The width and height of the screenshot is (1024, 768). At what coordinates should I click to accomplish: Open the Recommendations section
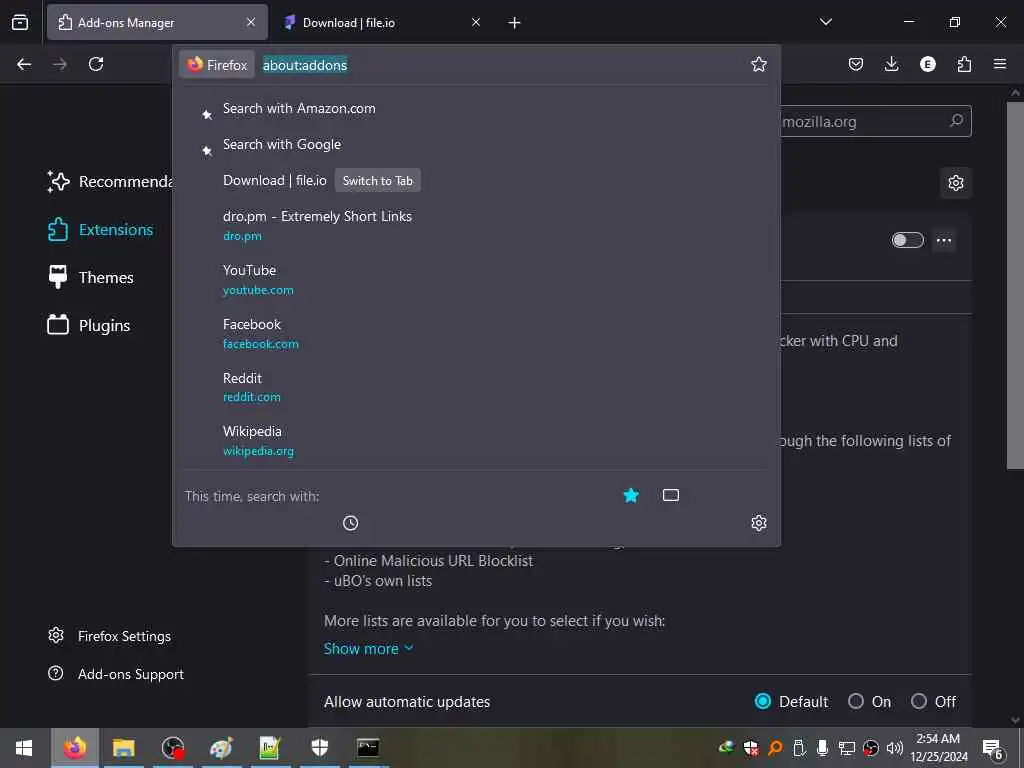[109, 182]
